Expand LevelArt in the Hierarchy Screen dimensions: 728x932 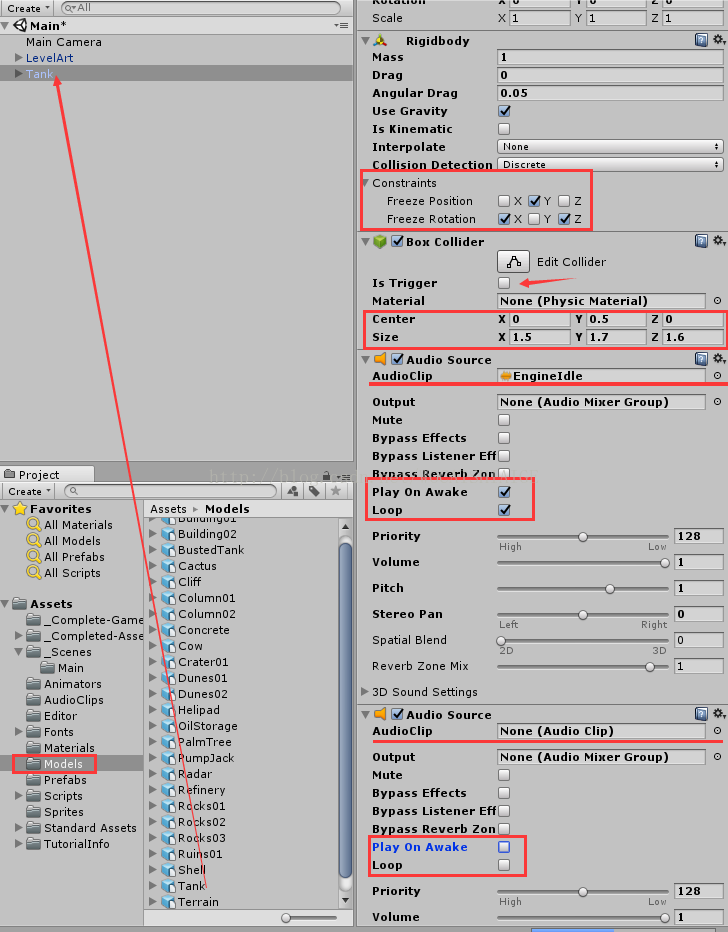click(x=18, y=58)
